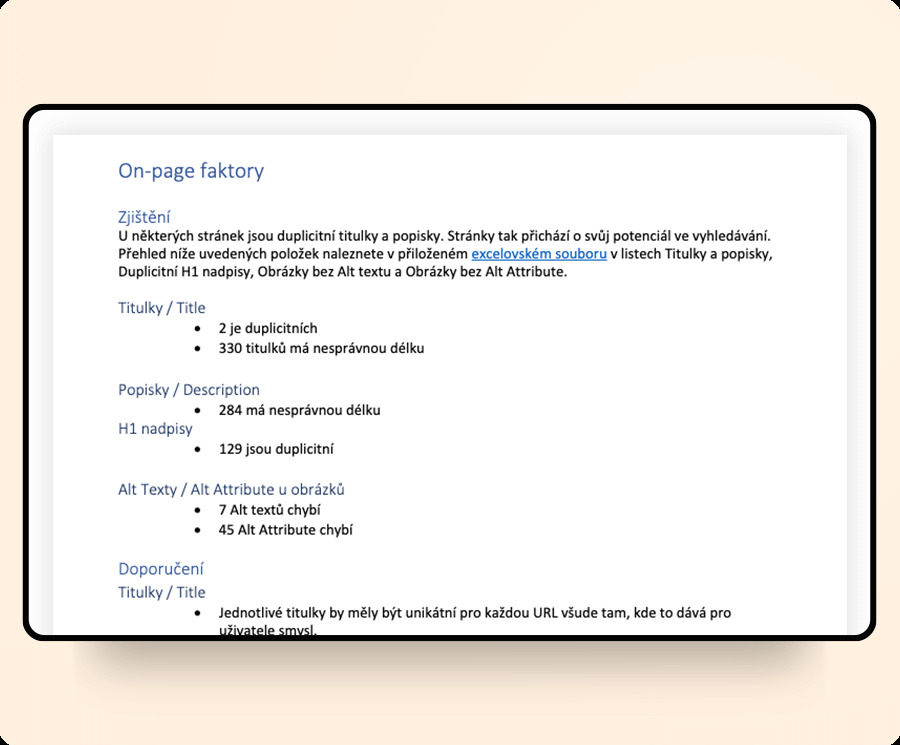Click the sentence starting Jednotlivé titulky by měly

475,621
